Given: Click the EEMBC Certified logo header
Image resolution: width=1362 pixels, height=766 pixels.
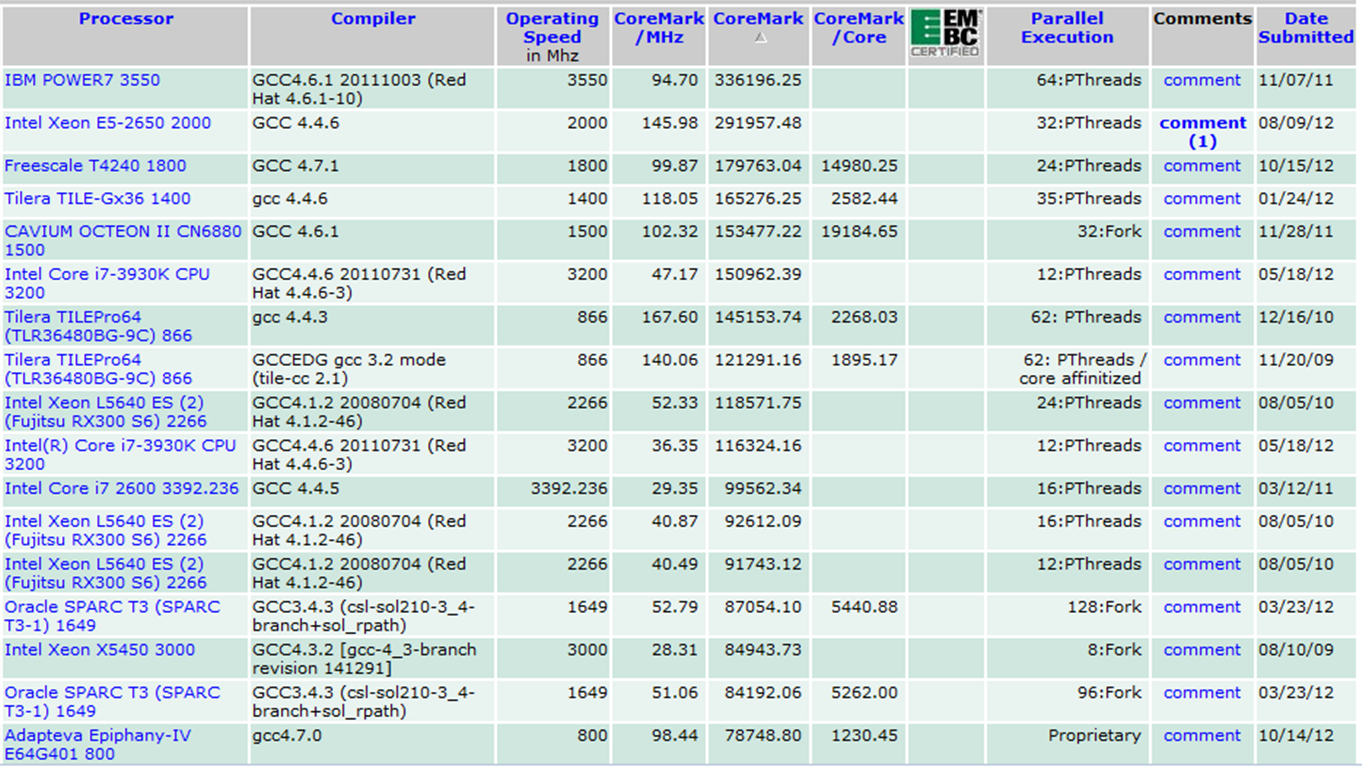Looking at the screenshot, I should [x=946, y=34].
